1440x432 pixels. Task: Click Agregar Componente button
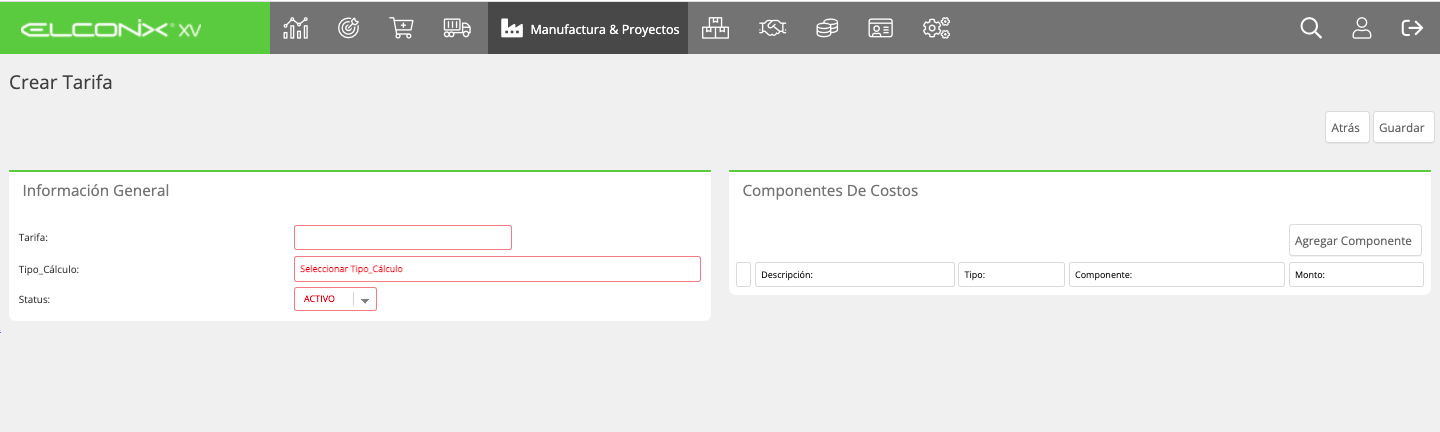point(1354,240)
